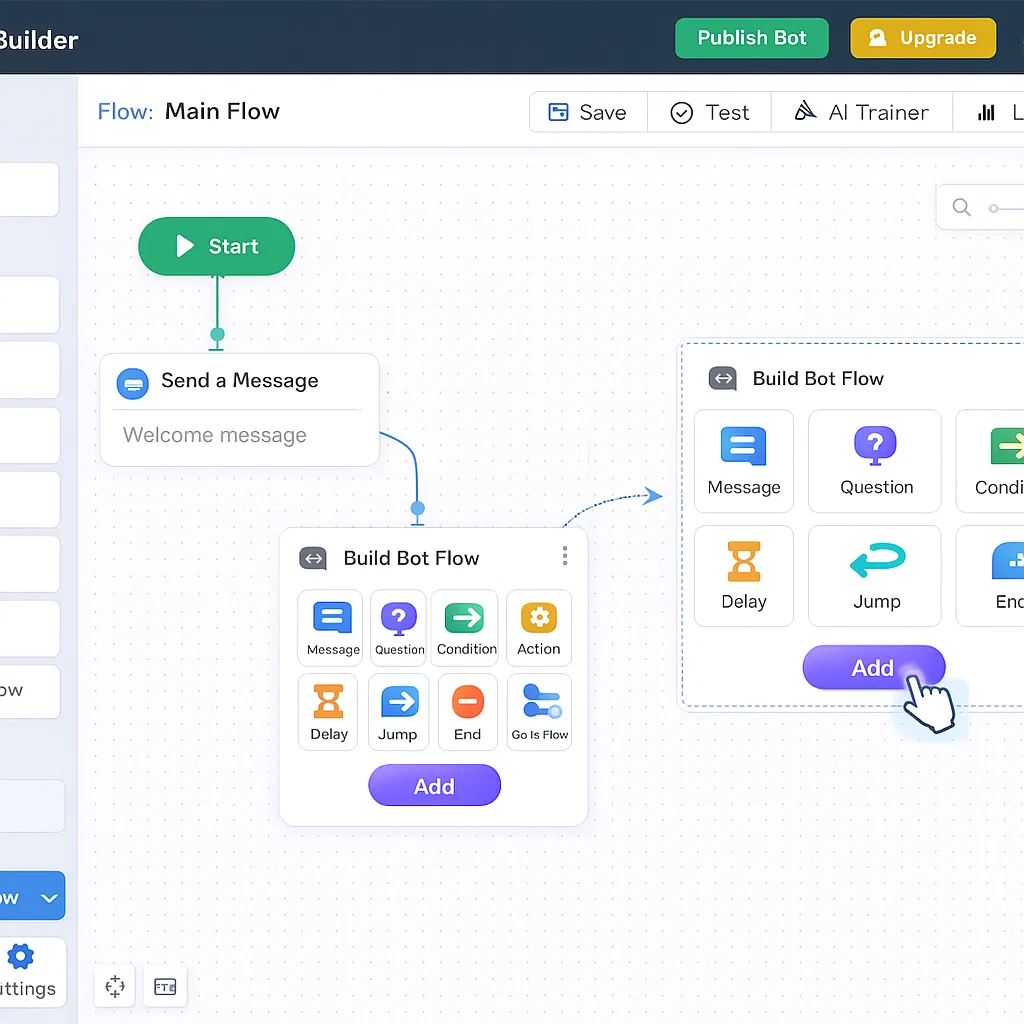Open the AI Trainer tool
The height and width of the screenshot is (1024, 1024).
click(x=861, y=113)
